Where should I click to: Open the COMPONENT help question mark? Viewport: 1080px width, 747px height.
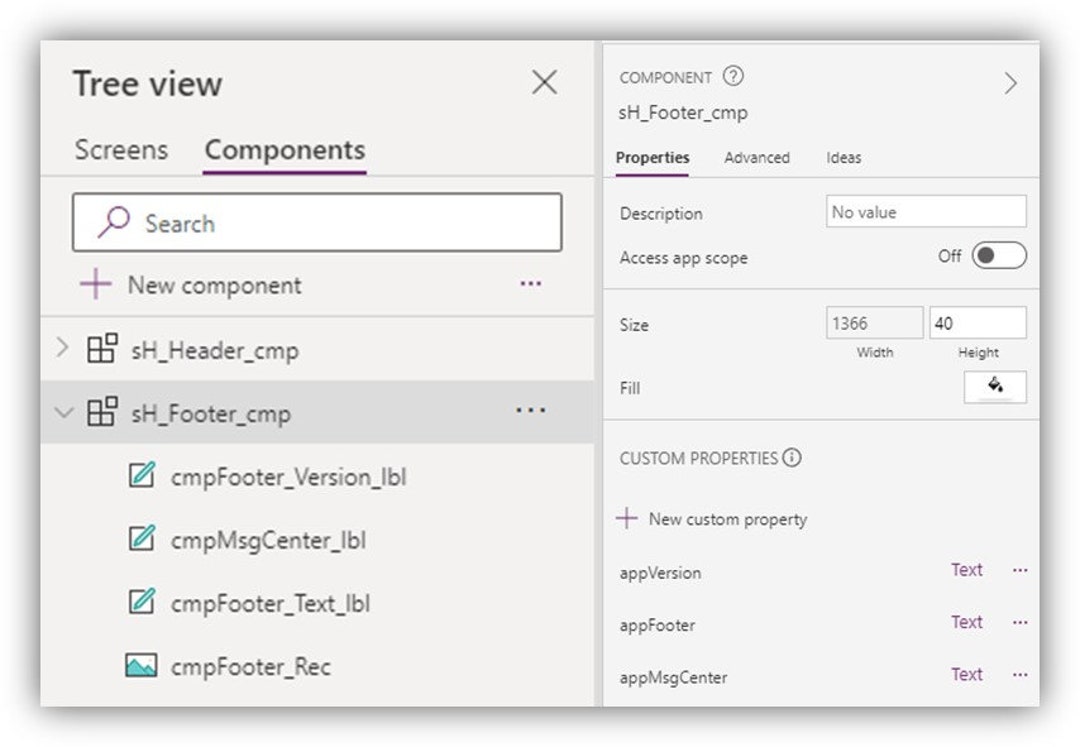[731, 76]
